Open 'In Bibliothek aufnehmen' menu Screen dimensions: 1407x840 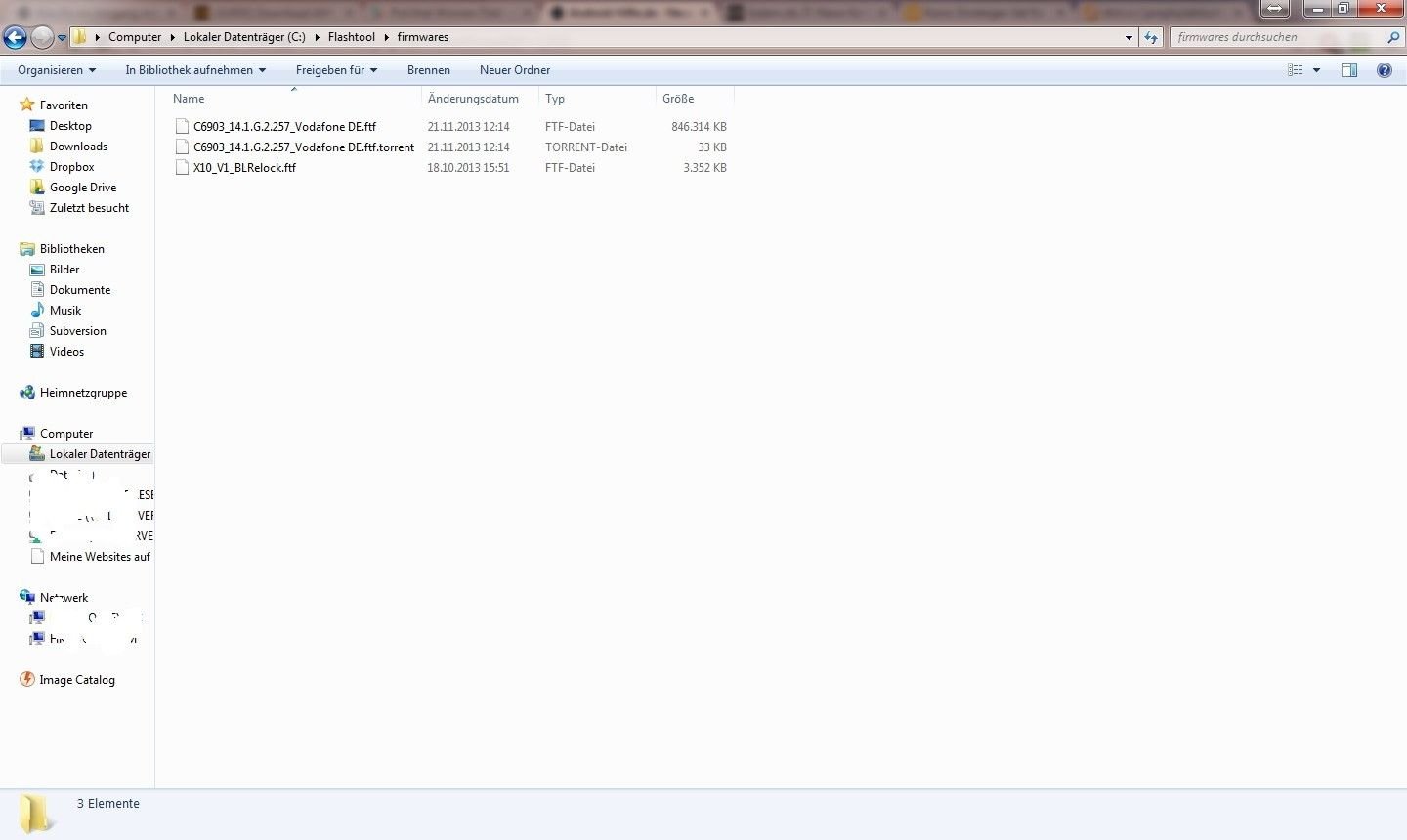pyautogui.click(x=195, y=70)
